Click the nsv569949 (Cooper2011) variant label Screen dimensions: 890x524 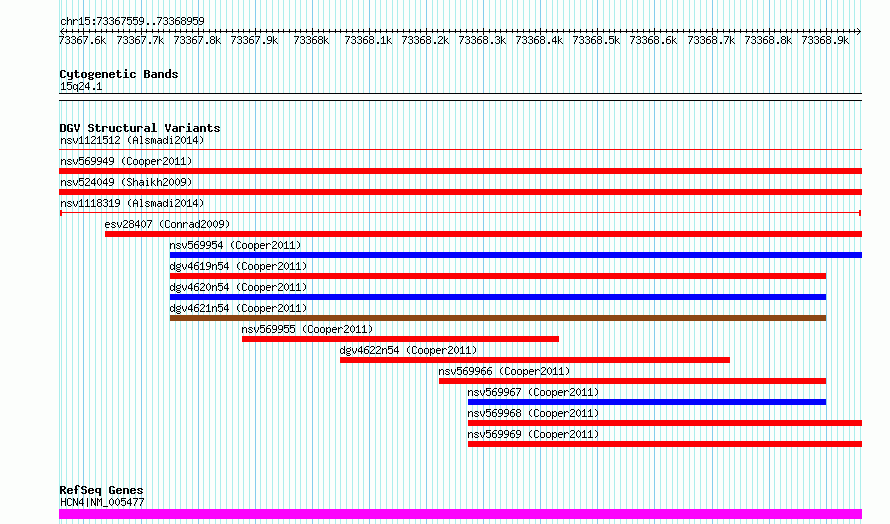(126, 161)
